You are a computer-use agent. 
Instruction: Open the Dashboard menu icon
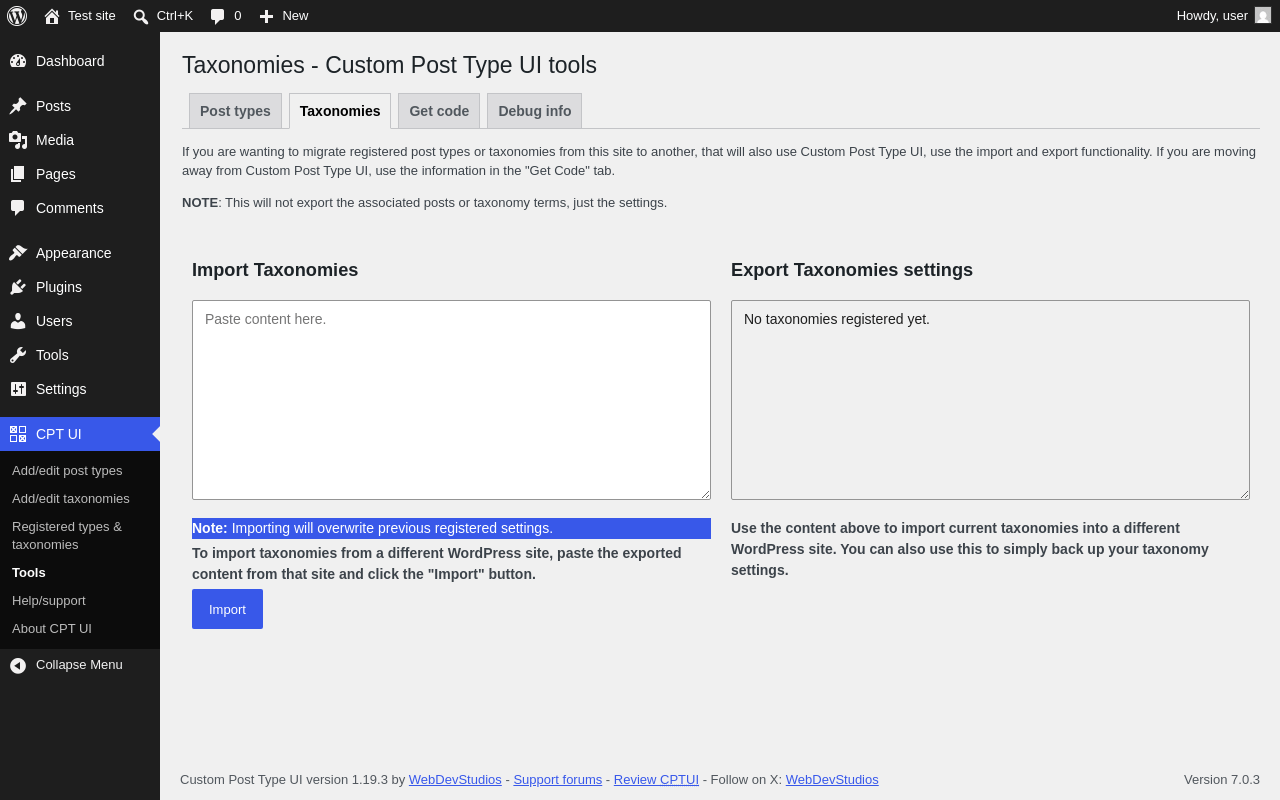click(18, 61)
